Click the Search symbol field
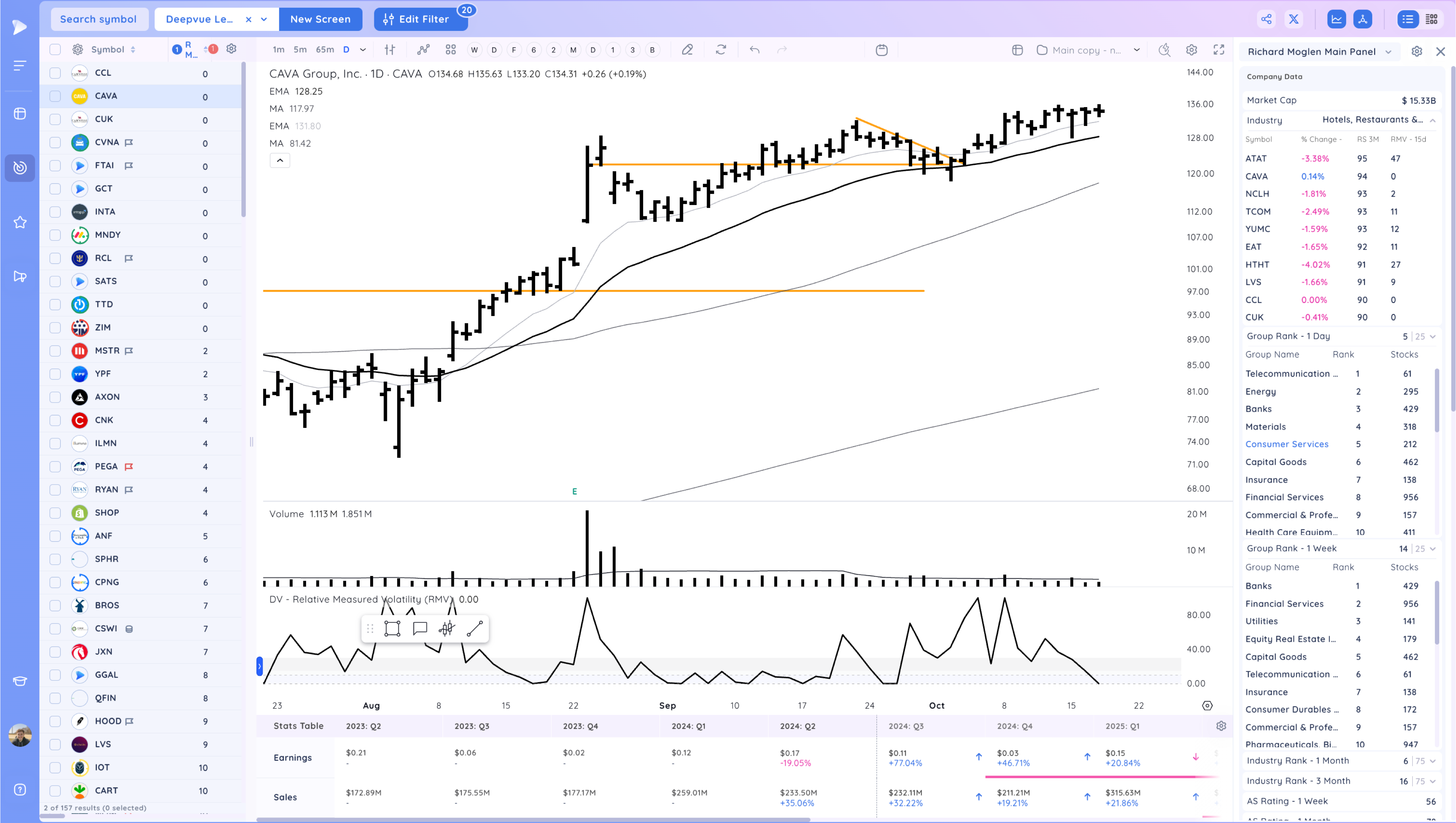The image size is (1456, 823). coord(98,19)
